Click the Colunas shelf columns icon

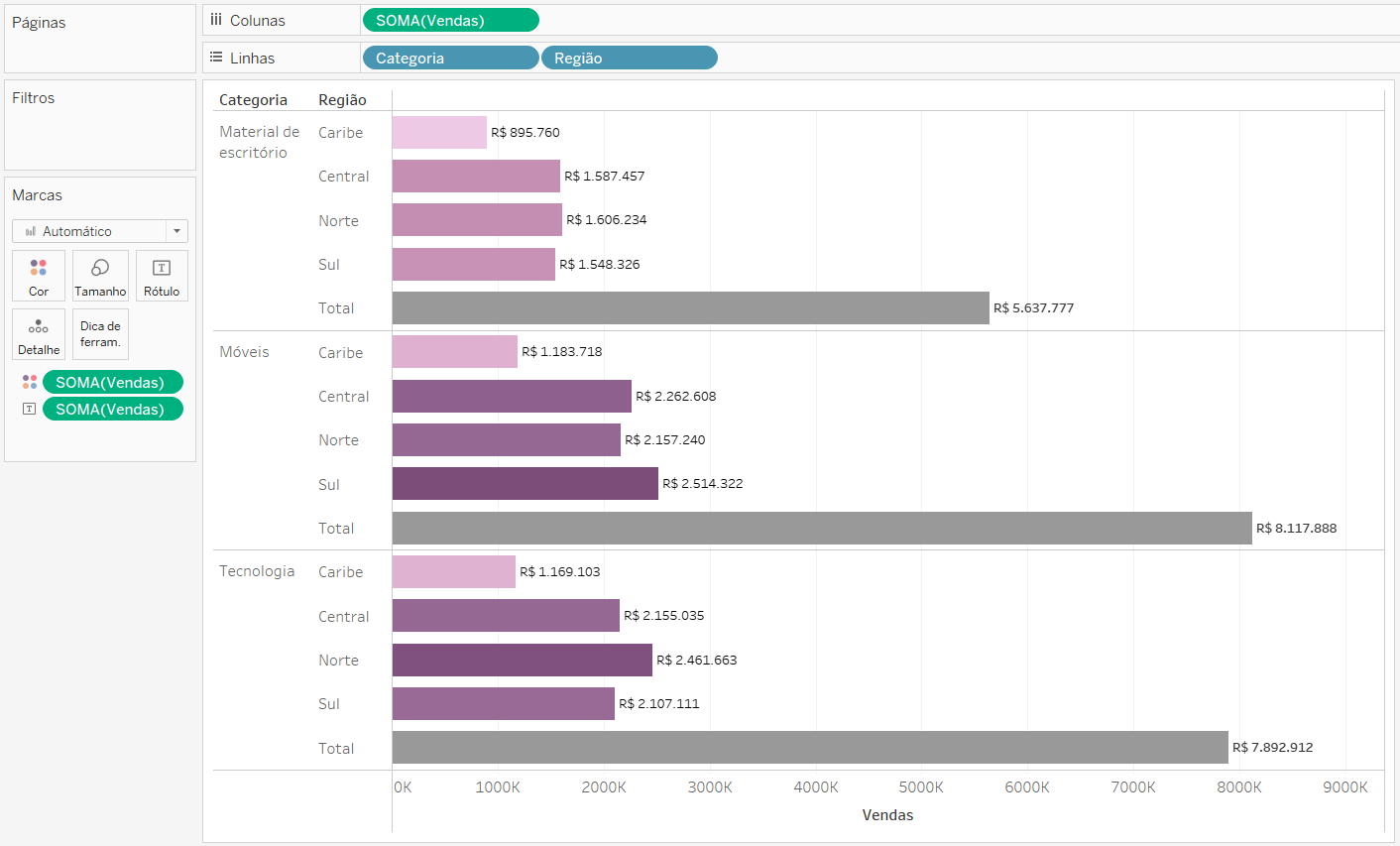[x=216, y=20]
